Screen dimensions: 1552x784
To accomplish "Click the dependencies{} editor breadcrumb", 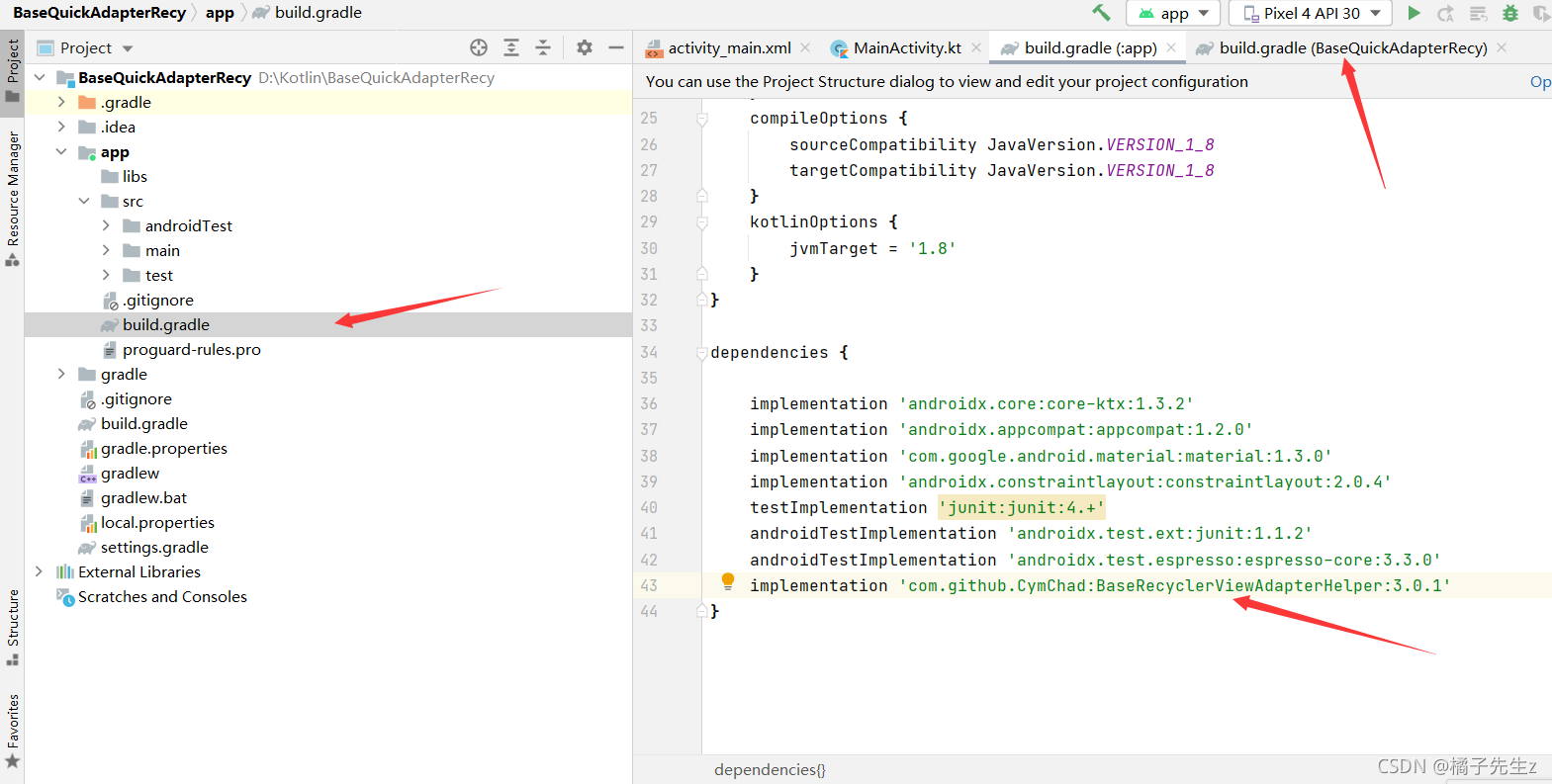I will click(x=770, y=769).
